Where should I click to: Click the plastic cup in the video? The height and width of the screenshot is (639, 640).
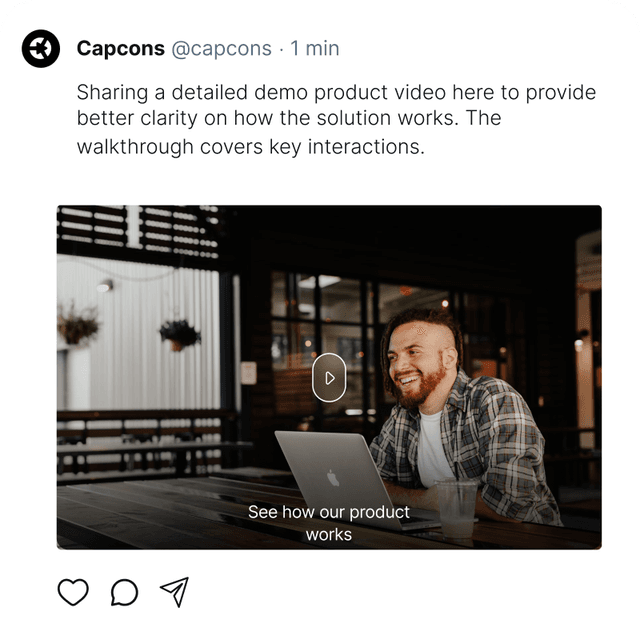tap(457, 507)
